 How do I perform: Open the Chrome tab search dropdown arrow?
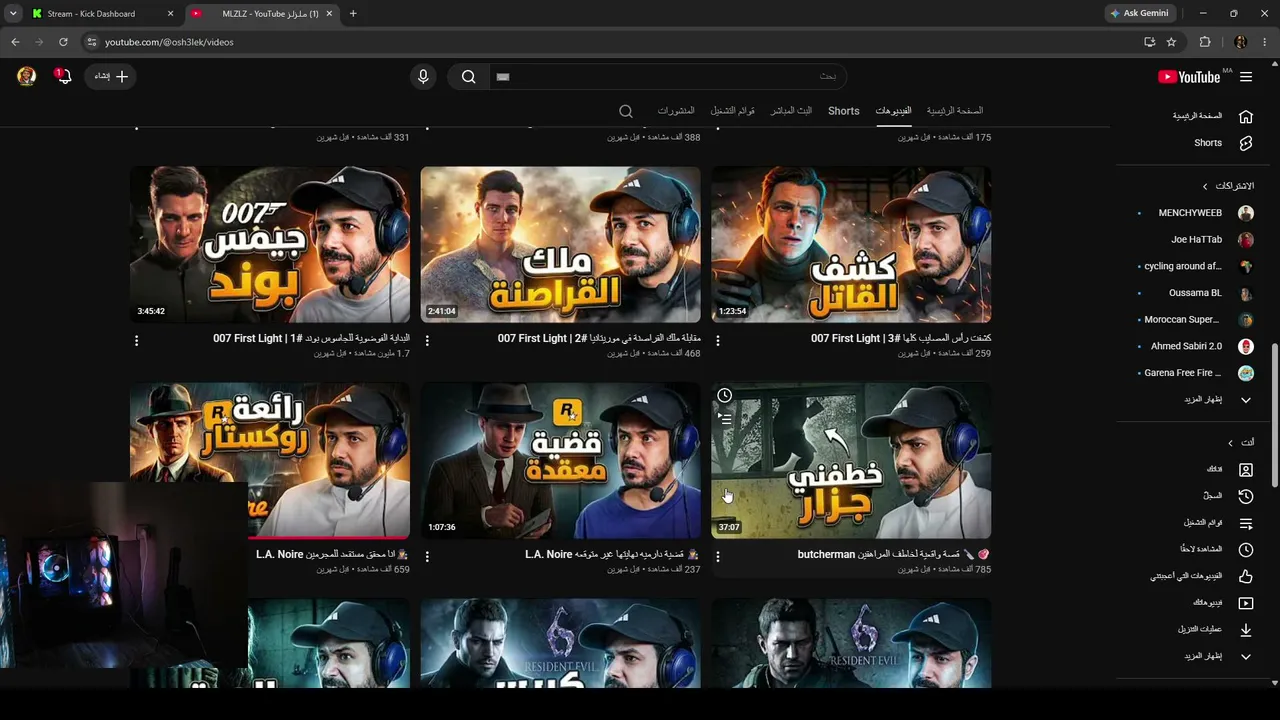click(x=13, y=14)
